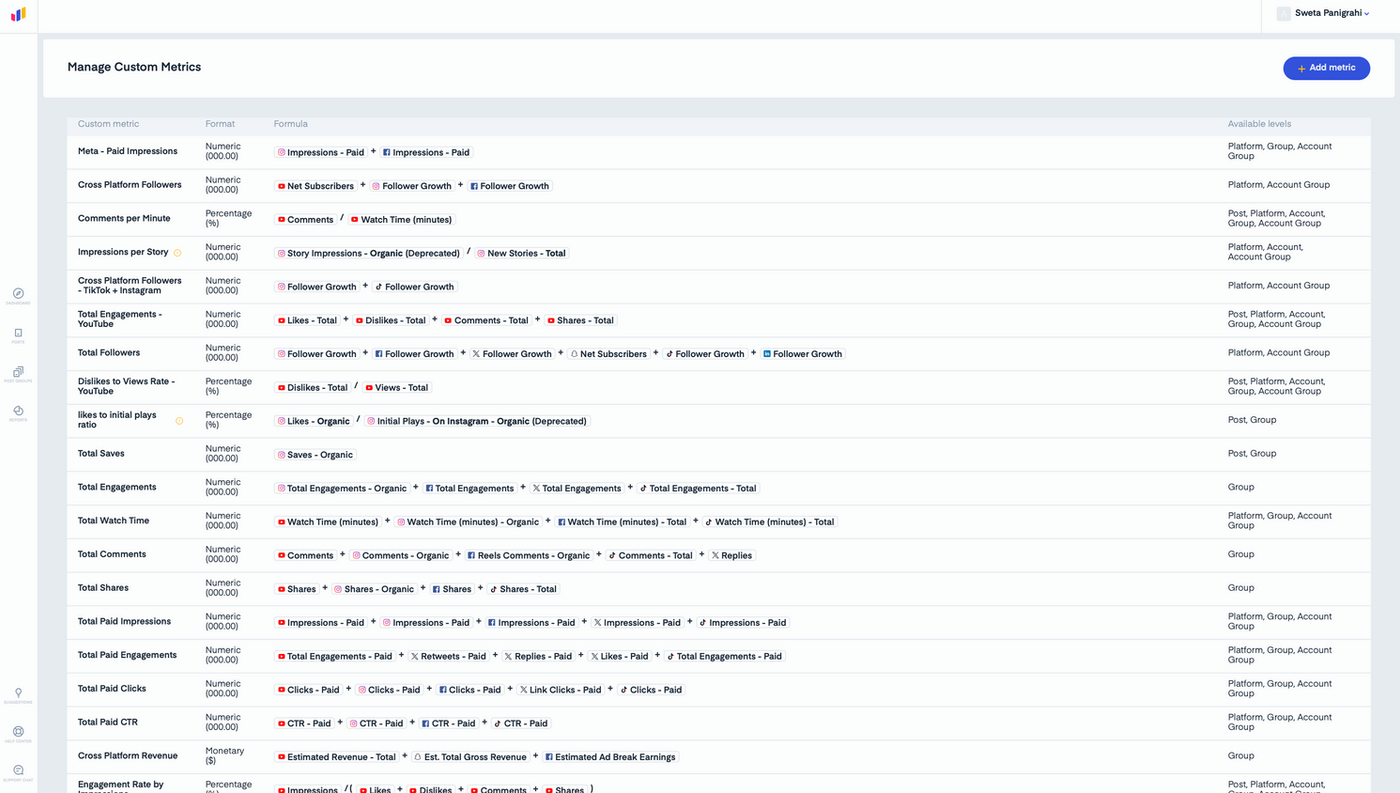The height and width of the screenshot is (793, 1400).
Task: Select the Total Paid Clicks metric name
Action: pyautogui.click(x=112, y=689)
